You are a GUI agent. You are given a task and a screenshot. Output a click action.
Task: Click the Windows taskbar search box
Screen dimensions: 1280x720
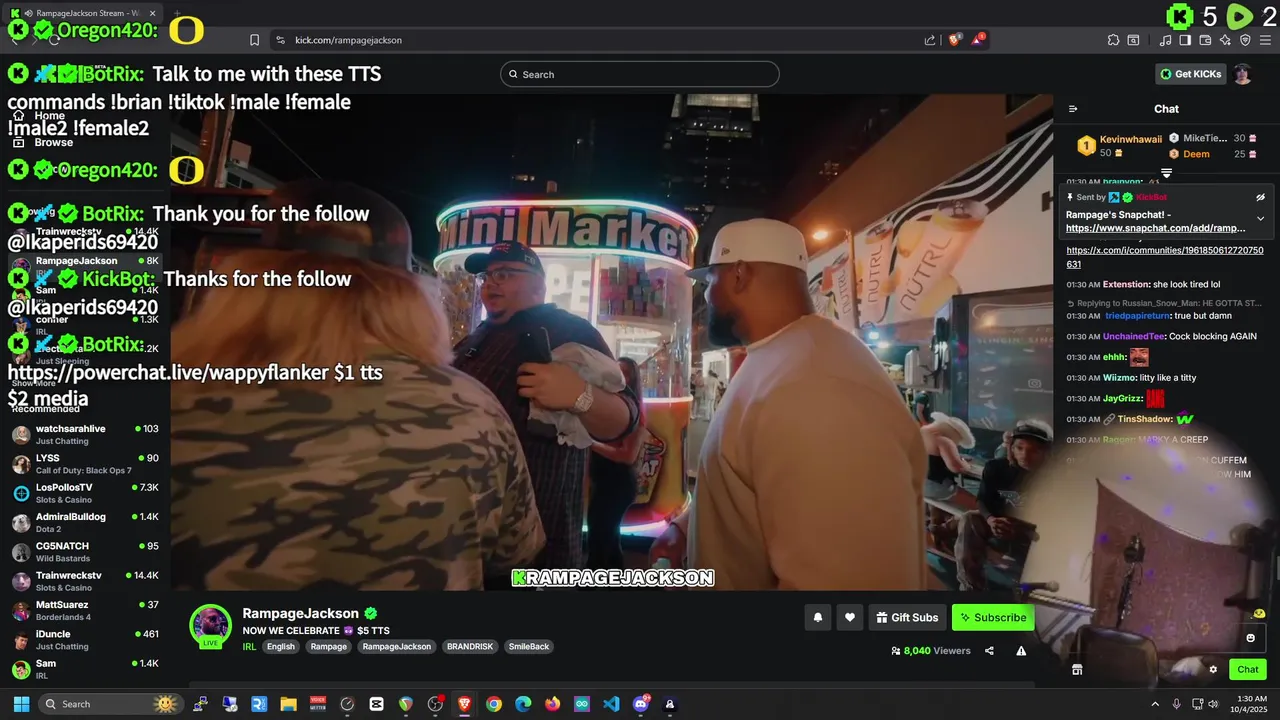point(110,704)
